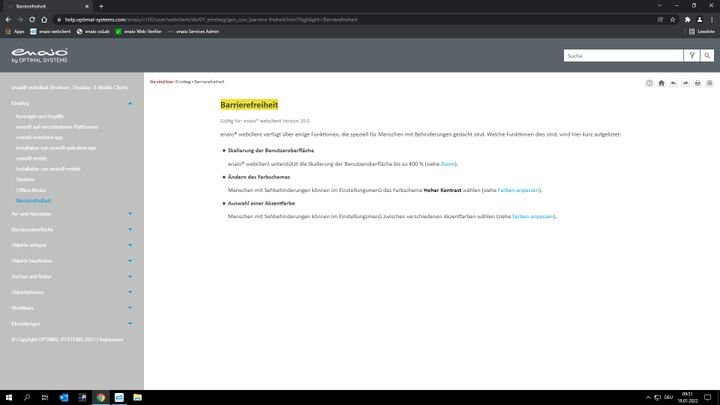The height and width of the screenshot is (405, 720).
Task: Open Konzepte und Begriffe sidebar topic
Action: pyautogui.click(x=40, y=117)
